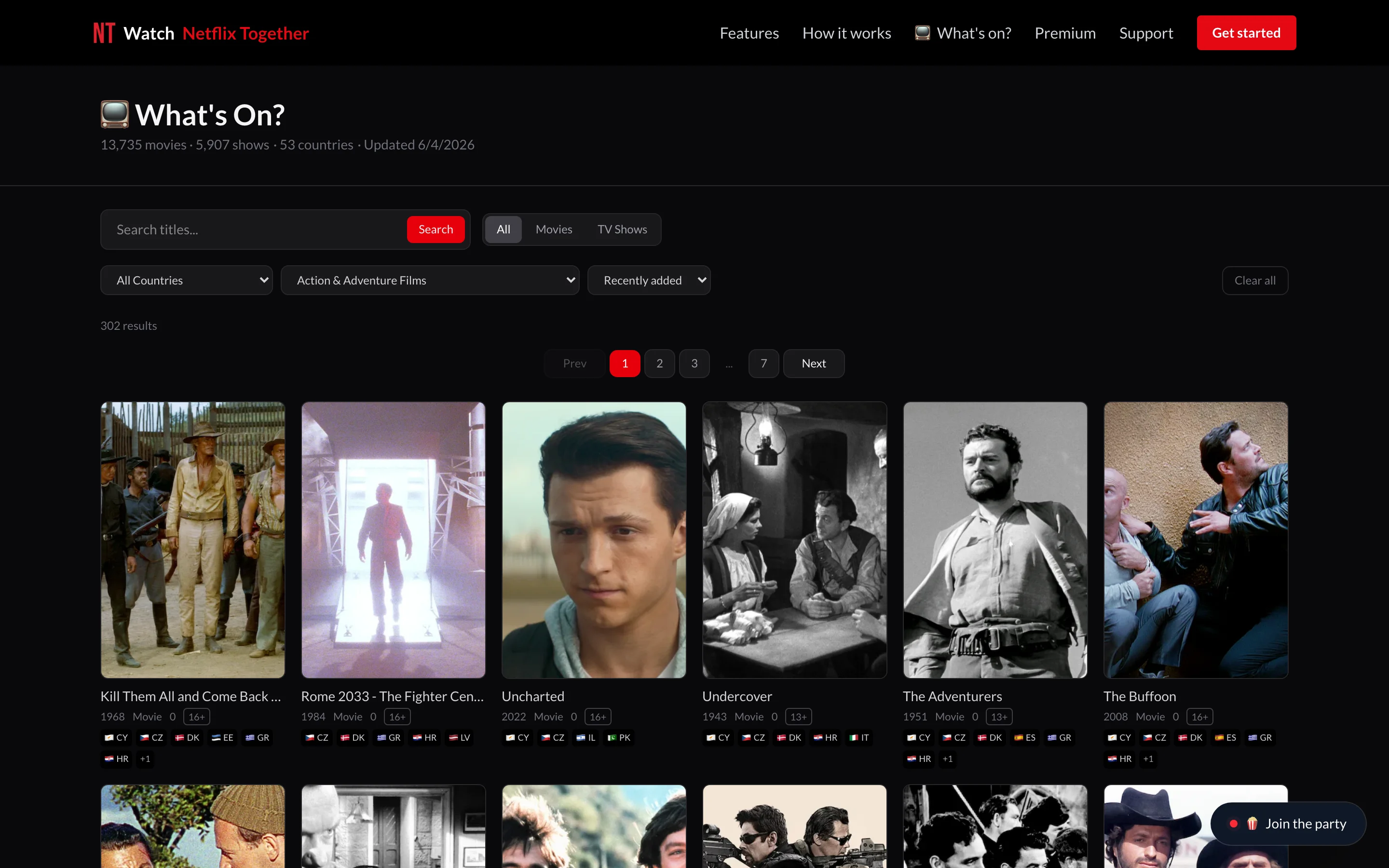
Task: Go to results page 3
Action: click(x=694, y=364)
